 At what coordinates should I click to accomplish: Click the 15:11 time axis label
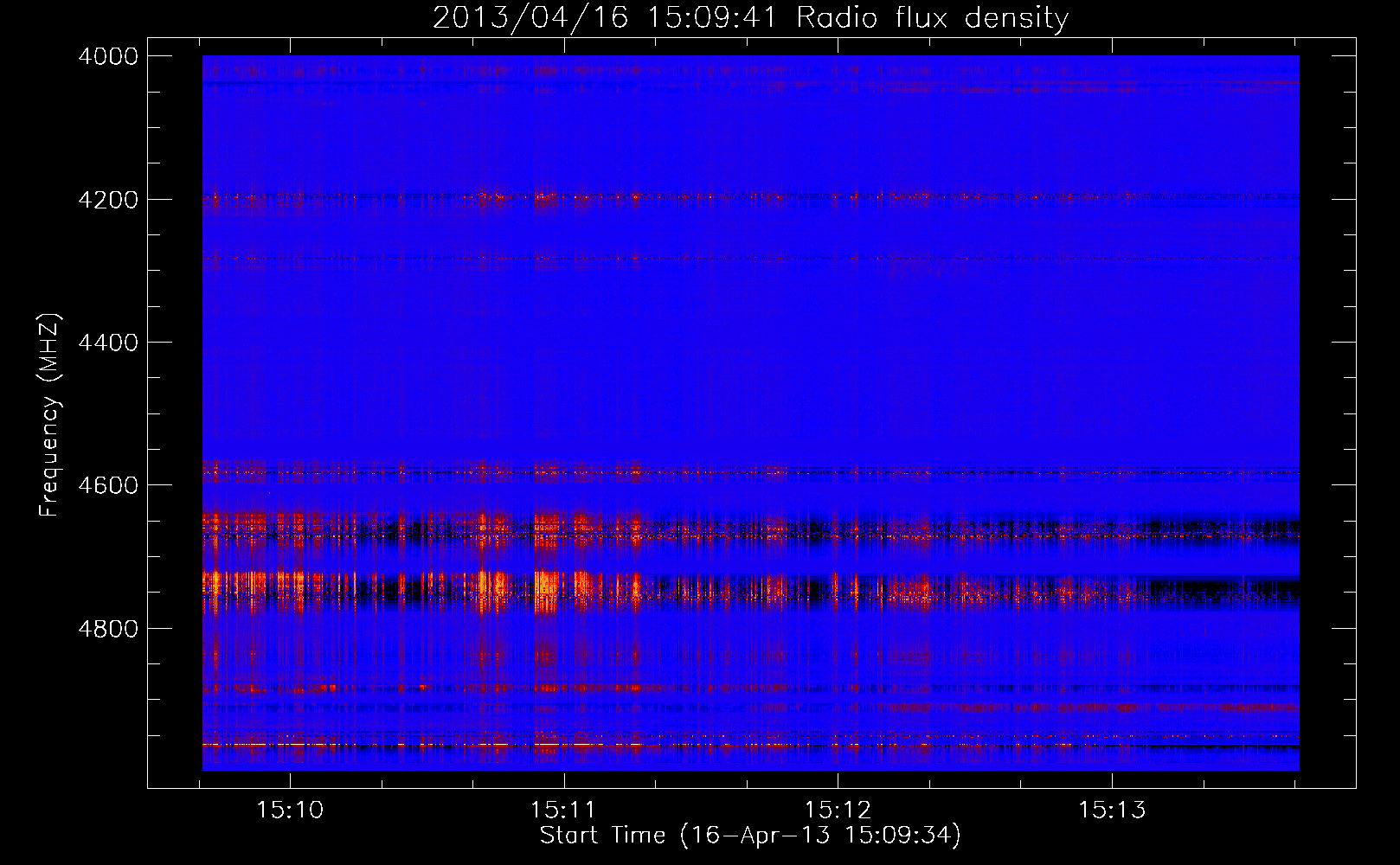click(x=563, y=810)
